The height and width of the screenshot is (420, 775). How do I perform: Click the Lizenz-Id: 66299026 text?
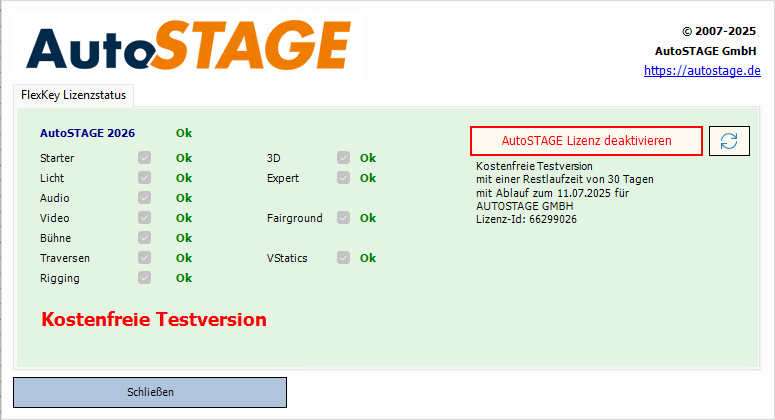pyautogui.click(x=526, y=219)
